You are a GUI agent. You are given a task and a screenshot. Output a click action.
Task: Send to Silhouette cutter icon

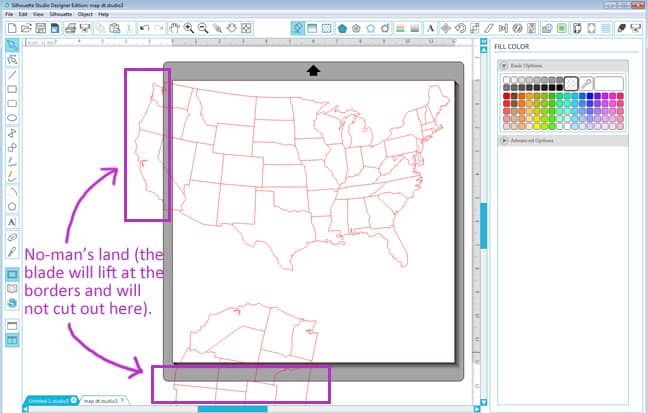click(x=85, y=28)
